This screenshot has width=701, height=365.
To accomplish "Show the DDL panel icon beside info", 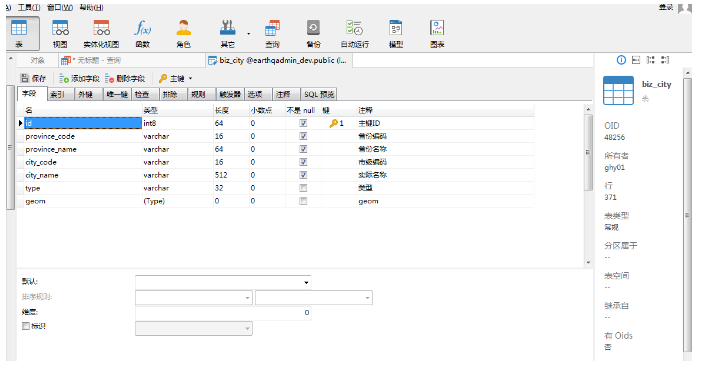I will click(636, 60).
